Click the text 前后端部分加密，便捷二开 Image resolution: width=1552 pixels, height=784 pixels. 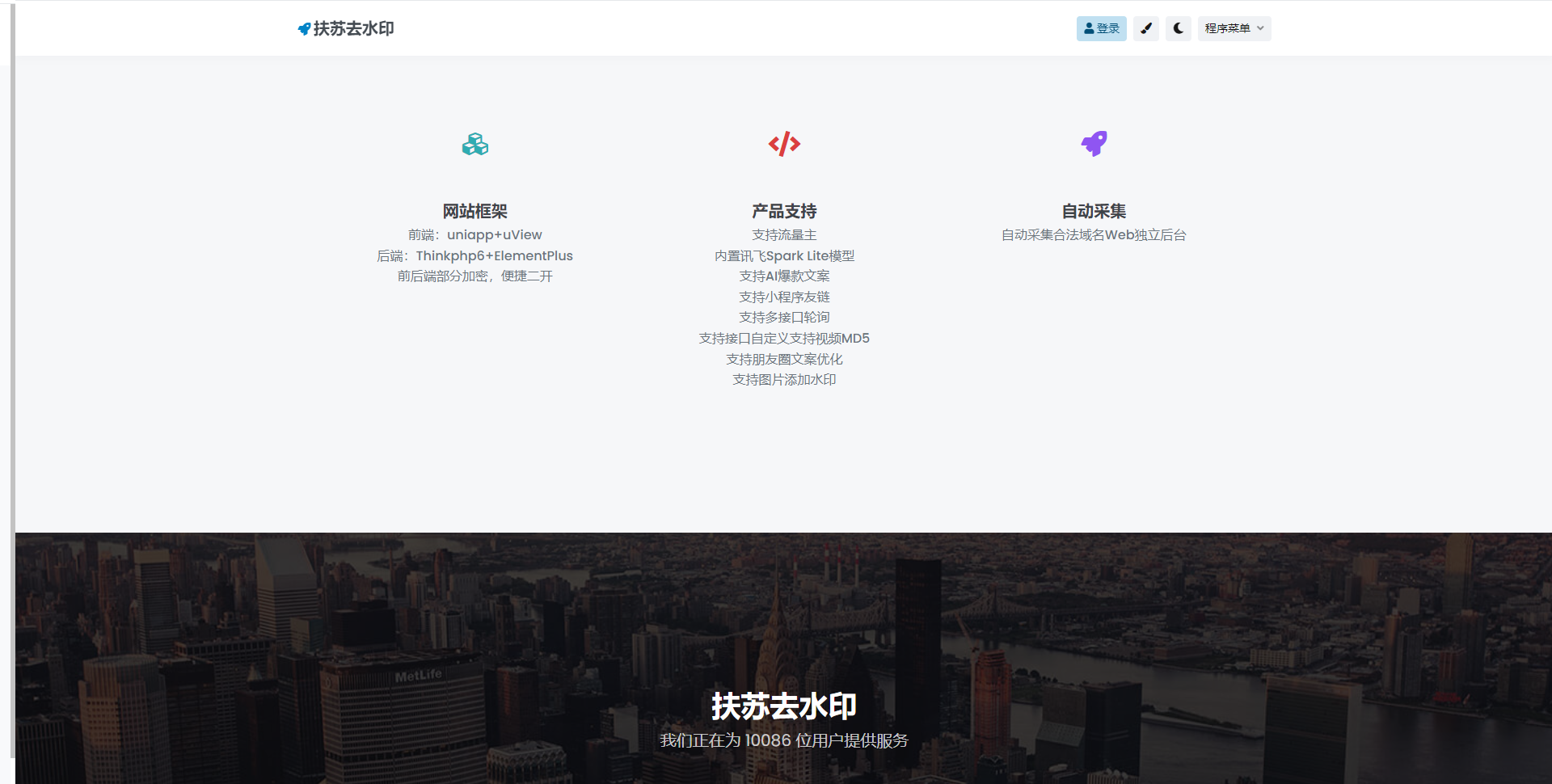[475, 276]
